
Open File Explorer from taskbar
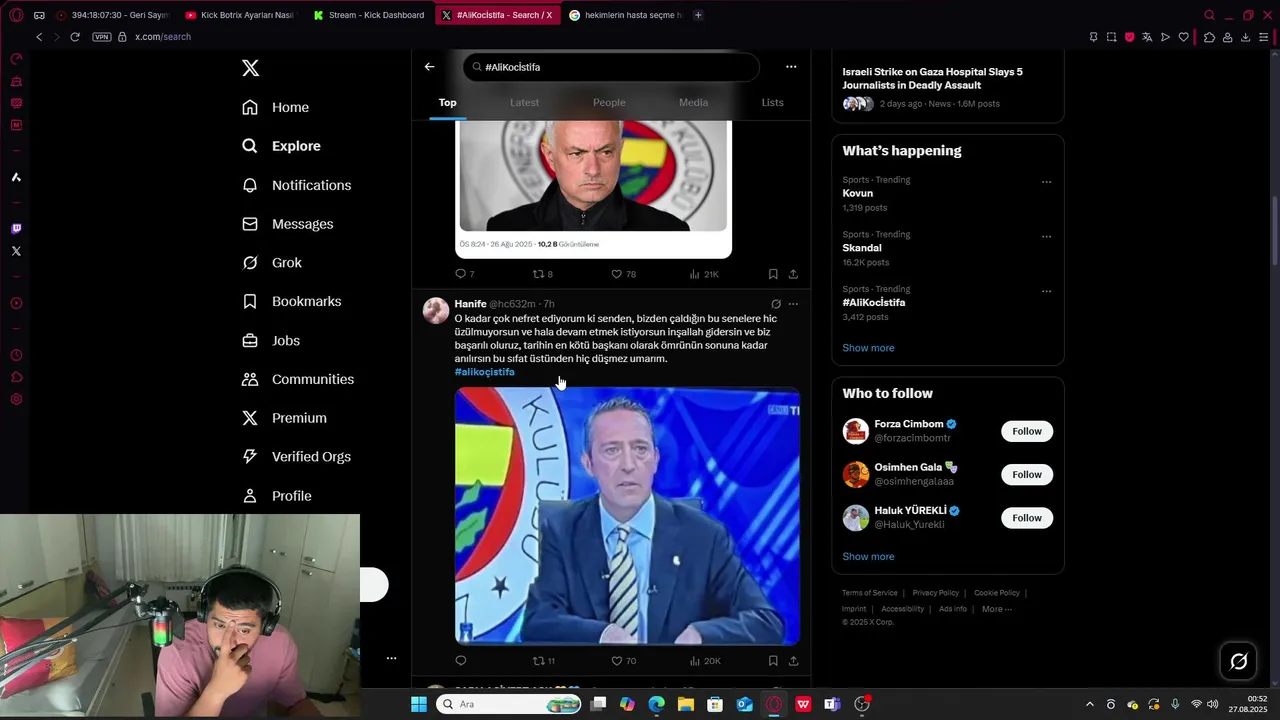click(x=686, y=704)
